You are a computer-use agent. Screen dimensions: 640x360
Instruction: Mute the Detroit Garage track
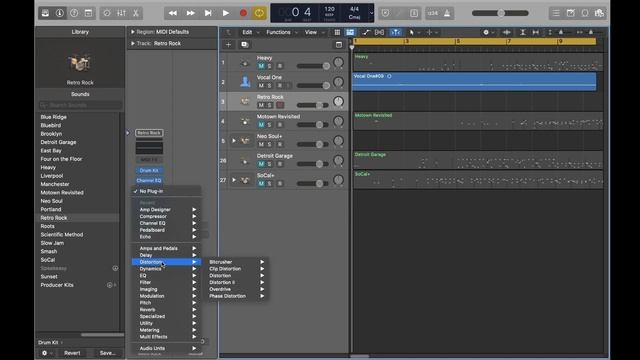pyautogui.click(x=261, y=164)
